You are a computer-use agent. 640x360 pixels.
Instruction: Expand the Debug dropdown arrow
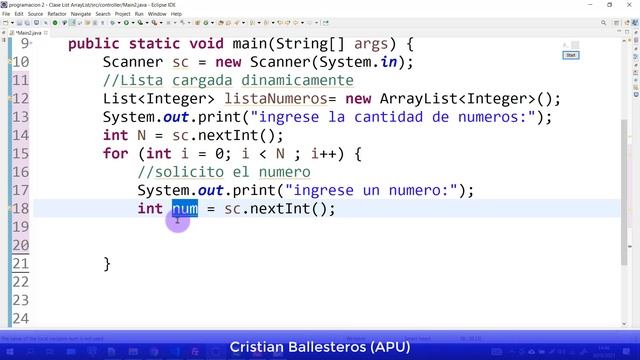point(119,23)
